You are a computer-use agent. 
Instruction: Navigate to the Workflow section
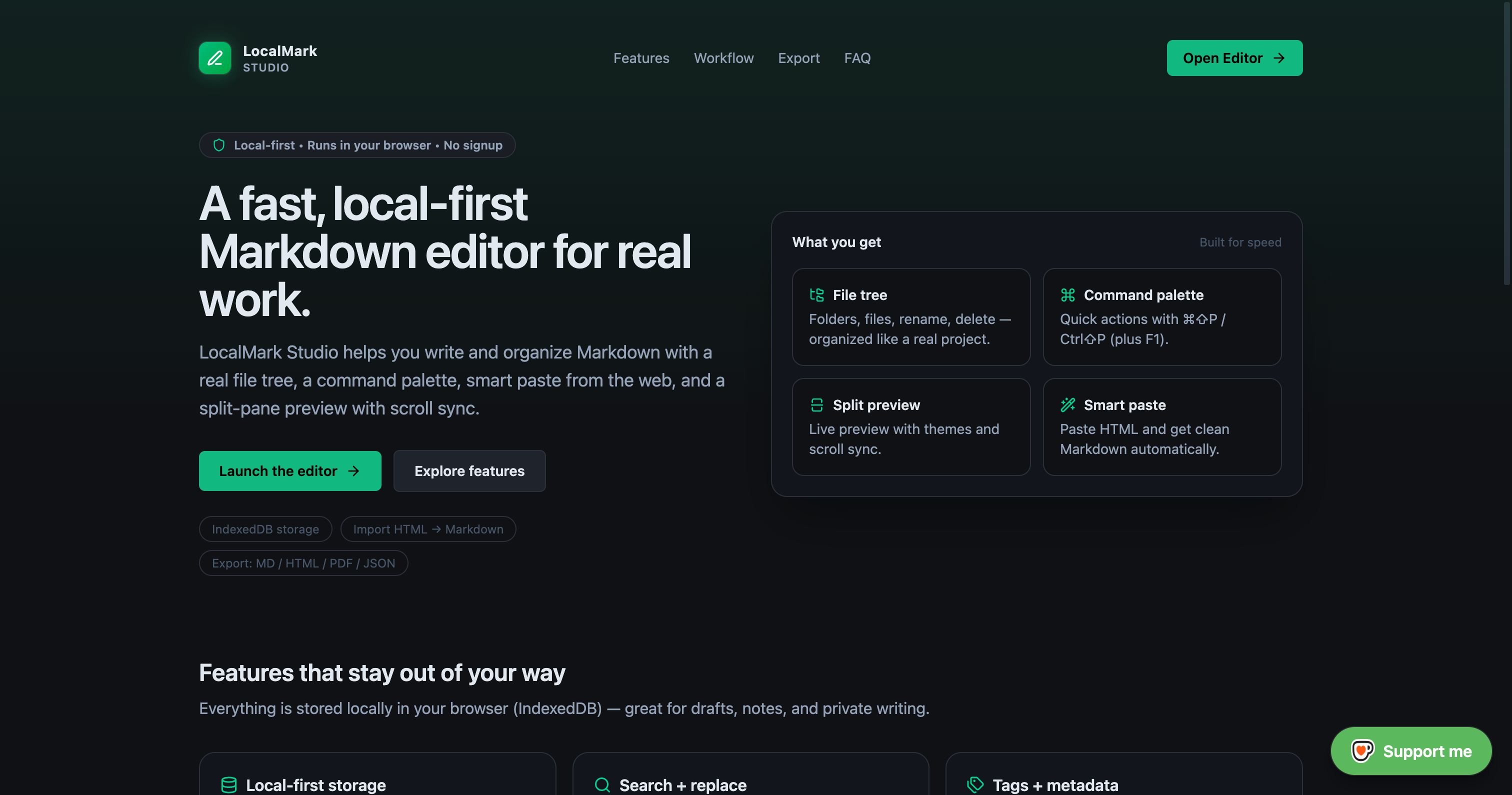tap(723, 57)
